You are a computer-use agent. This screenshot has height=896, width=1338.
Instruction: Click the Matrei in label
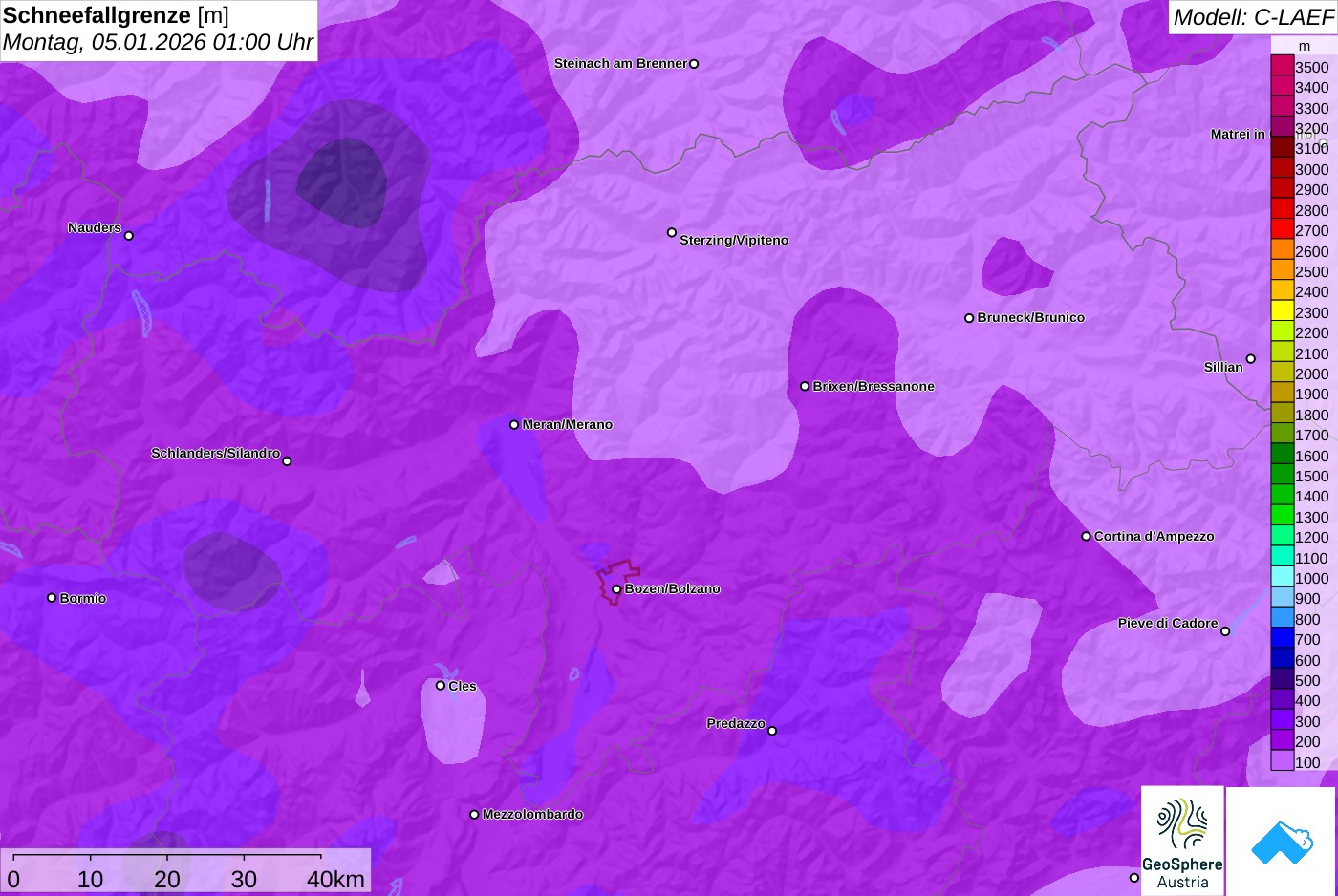pos(1238,135)
